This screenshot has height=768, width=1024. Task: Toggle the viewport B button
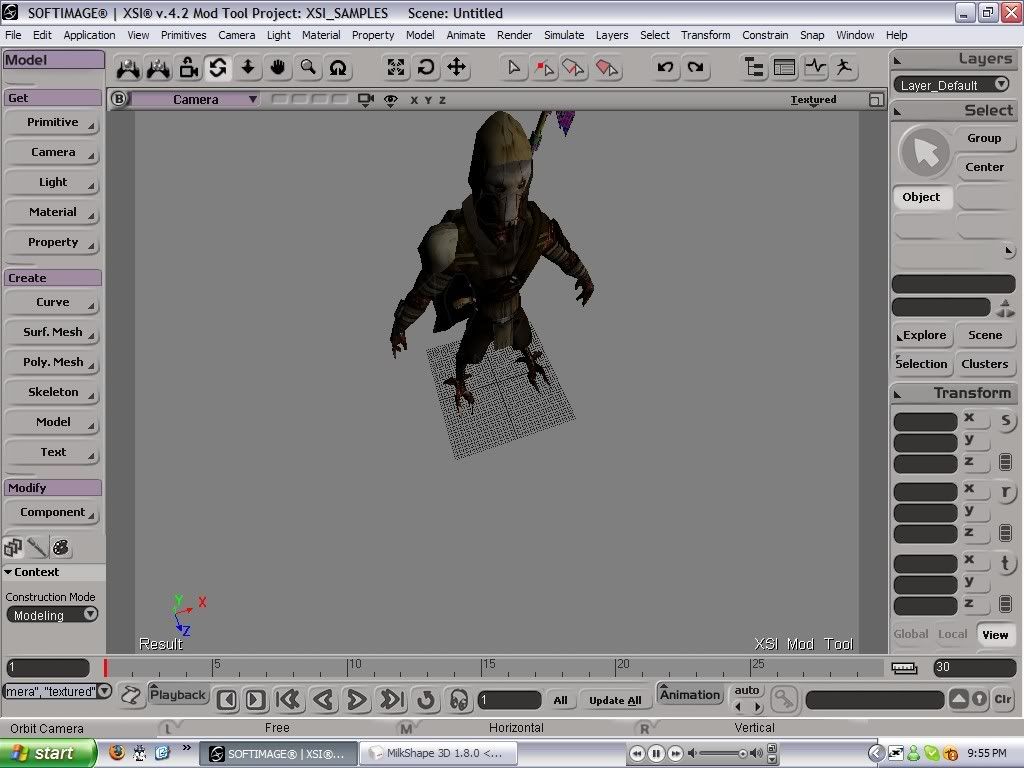pos(119,99)
